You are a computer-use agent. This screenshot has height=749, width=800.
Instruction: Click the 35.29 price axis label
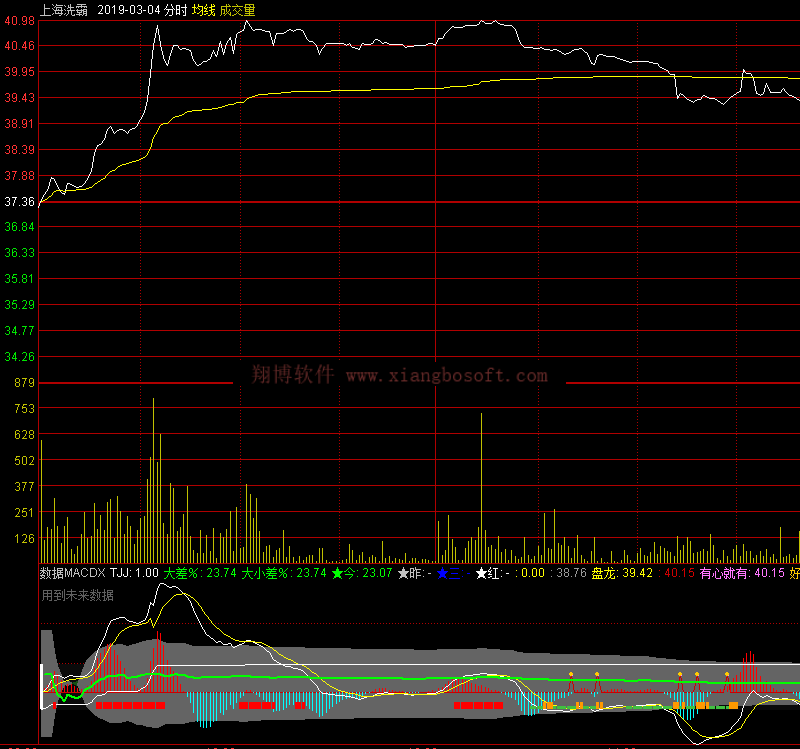(19, 305)
